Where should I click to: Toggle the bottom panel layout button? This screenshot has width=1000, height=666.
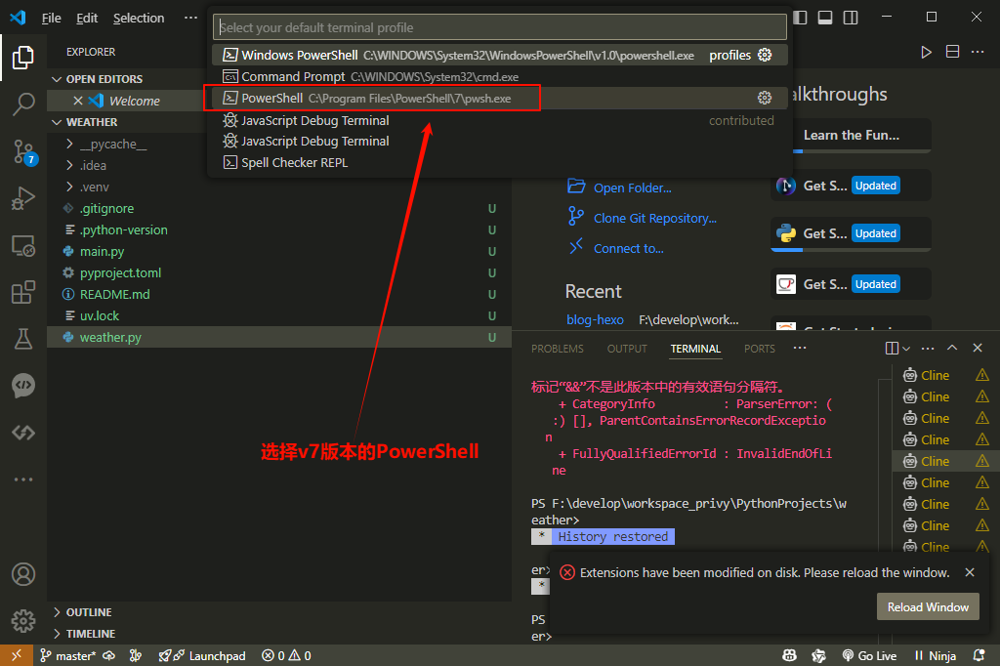tap(825, 17)
